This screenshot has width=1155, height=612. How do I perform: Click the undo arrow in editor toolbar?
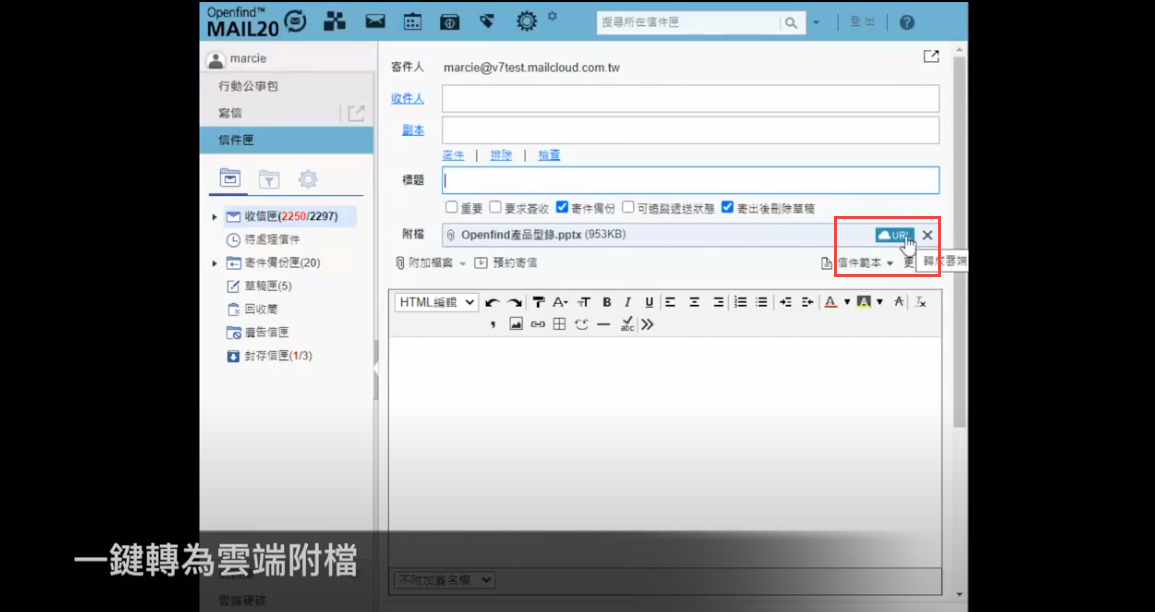pos(492,302)
